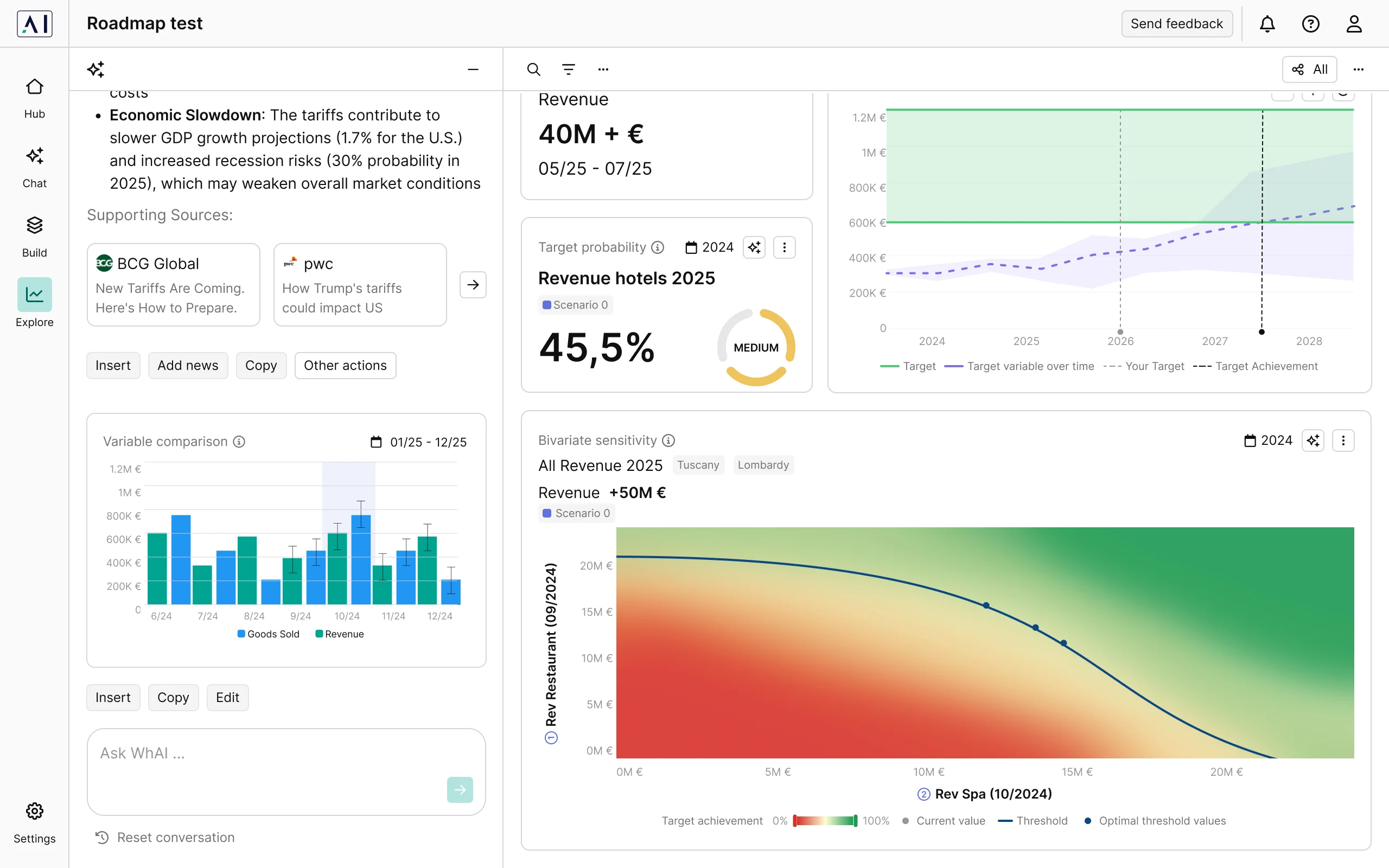1389x868 pixels.
Task: Open the 2024 date picker on Bivariate sensitivity
Action: coord(1268,441)
